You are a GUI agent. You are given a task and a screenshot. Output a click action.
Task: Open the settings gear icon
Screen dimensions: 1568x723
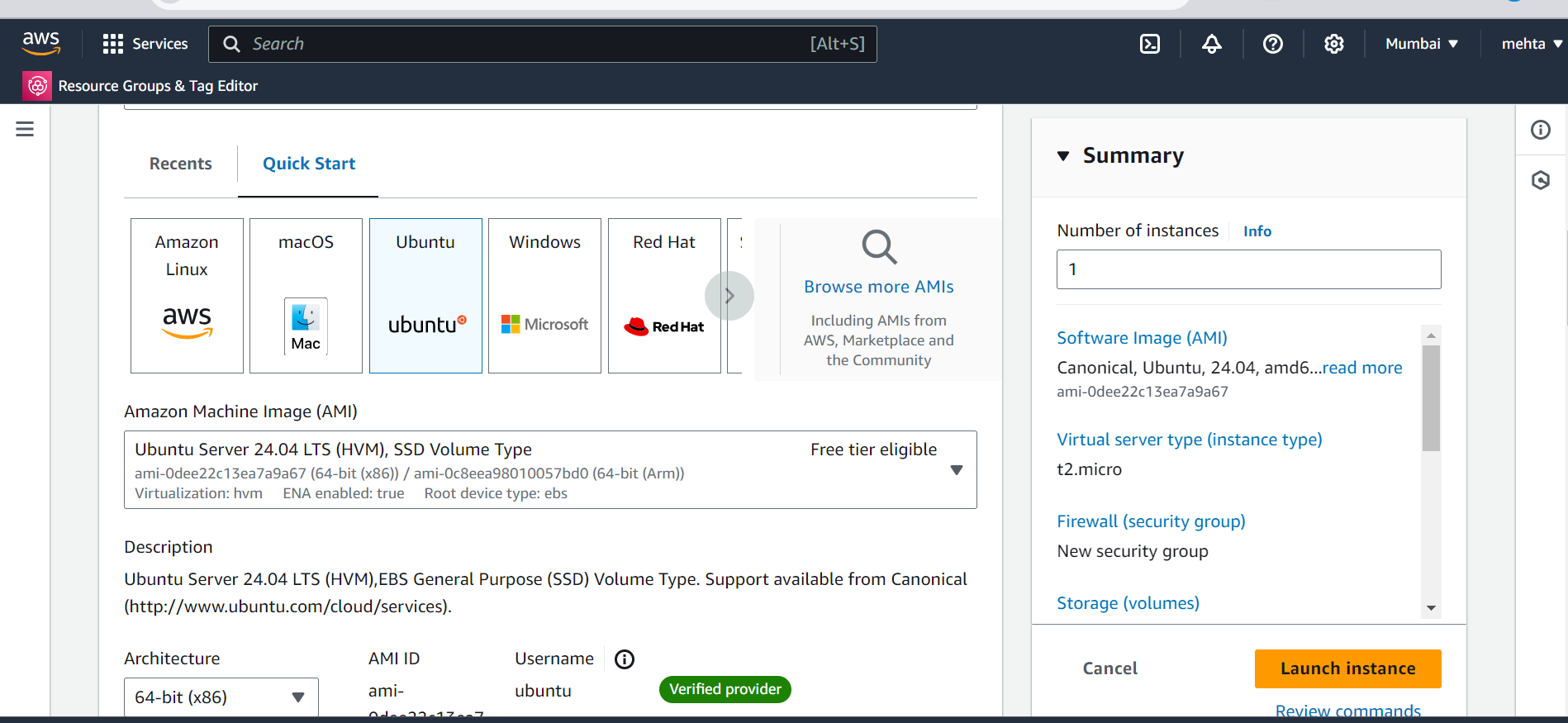coord(1333,44)
